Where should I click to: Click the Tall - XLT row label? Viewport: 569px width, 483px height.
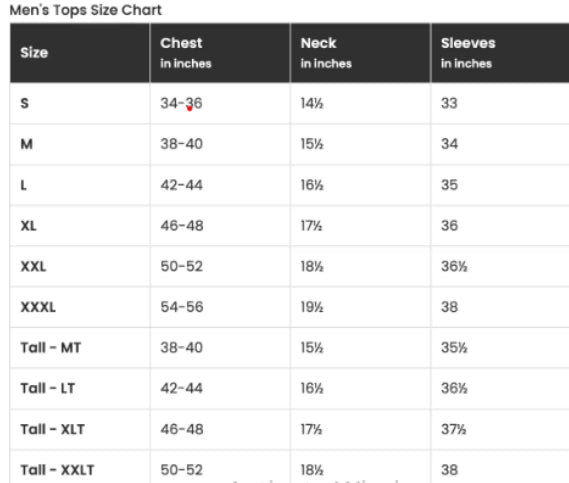point(53,429)
